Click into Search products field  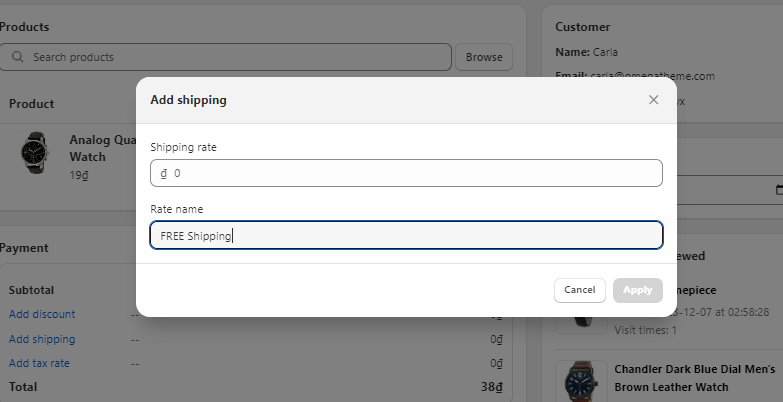coord(230,57)
